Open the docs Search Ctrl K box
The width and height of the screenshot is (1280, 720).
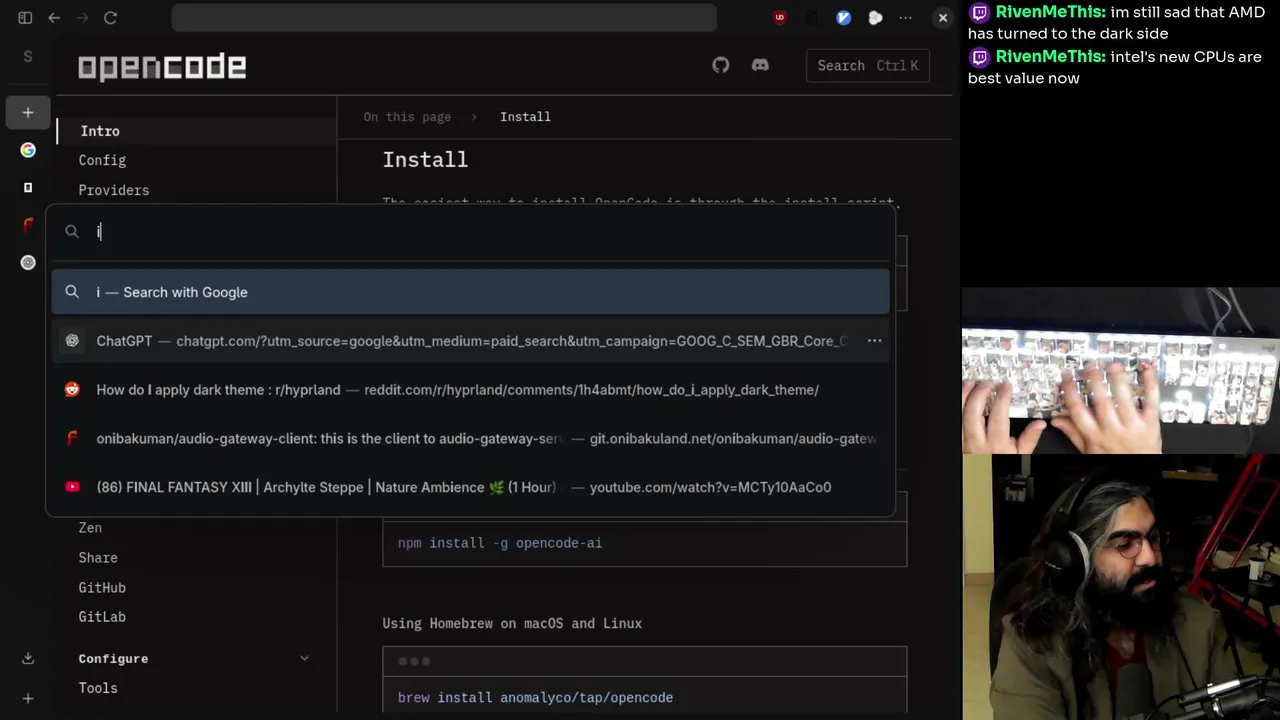coord(867,65)
